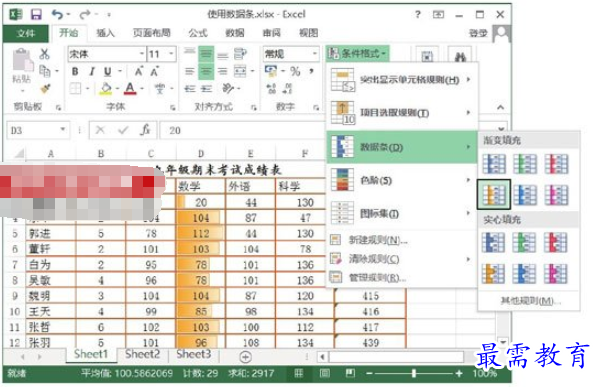Screen dimensions: 598x387
Task: Increase font size with large A icon
Action: [x=138, y=71]
